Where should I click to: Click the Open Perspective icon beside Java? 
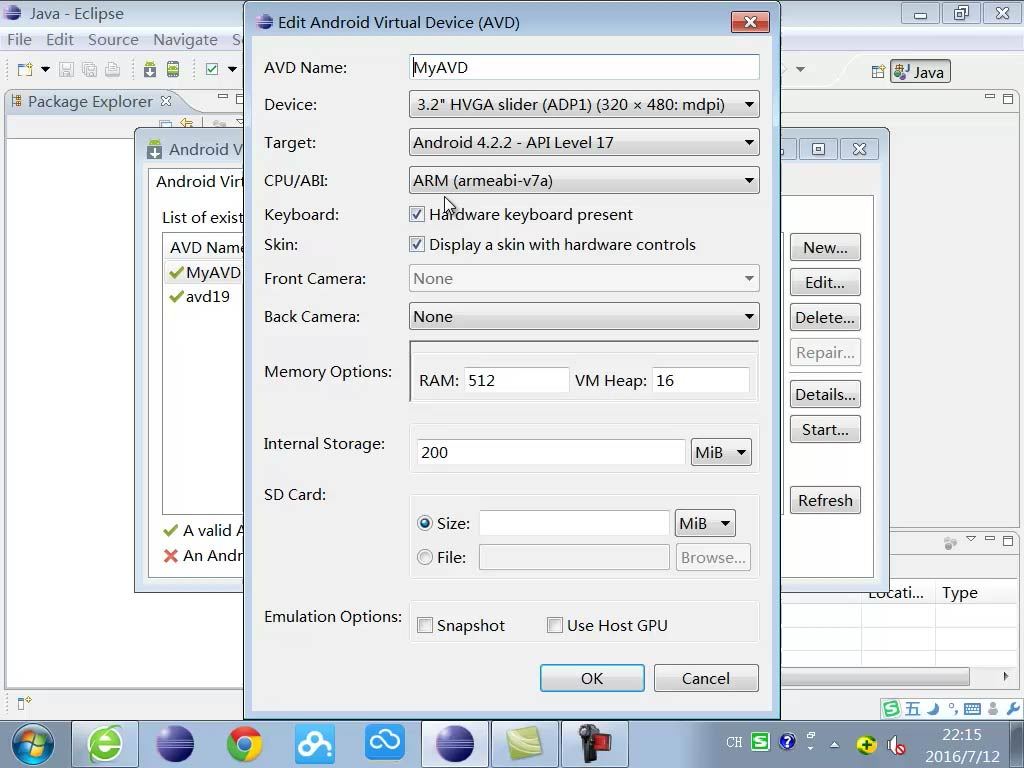pyautogui.click(x=878, y=71)
